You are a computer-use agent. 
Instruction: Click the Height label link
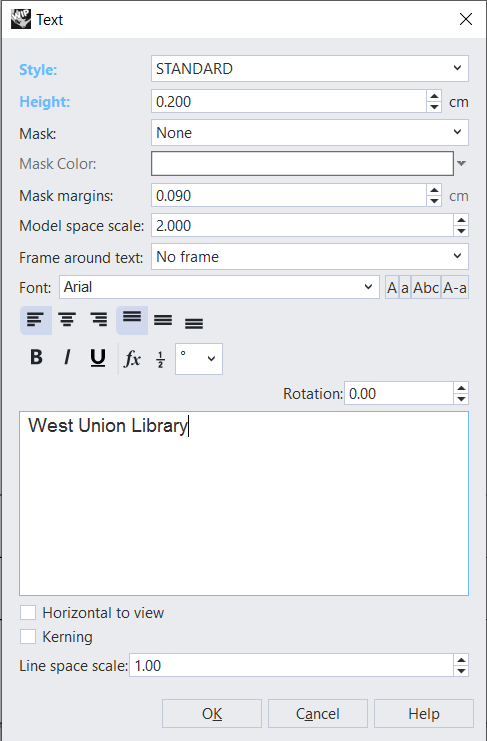click(x=44, y=102)
